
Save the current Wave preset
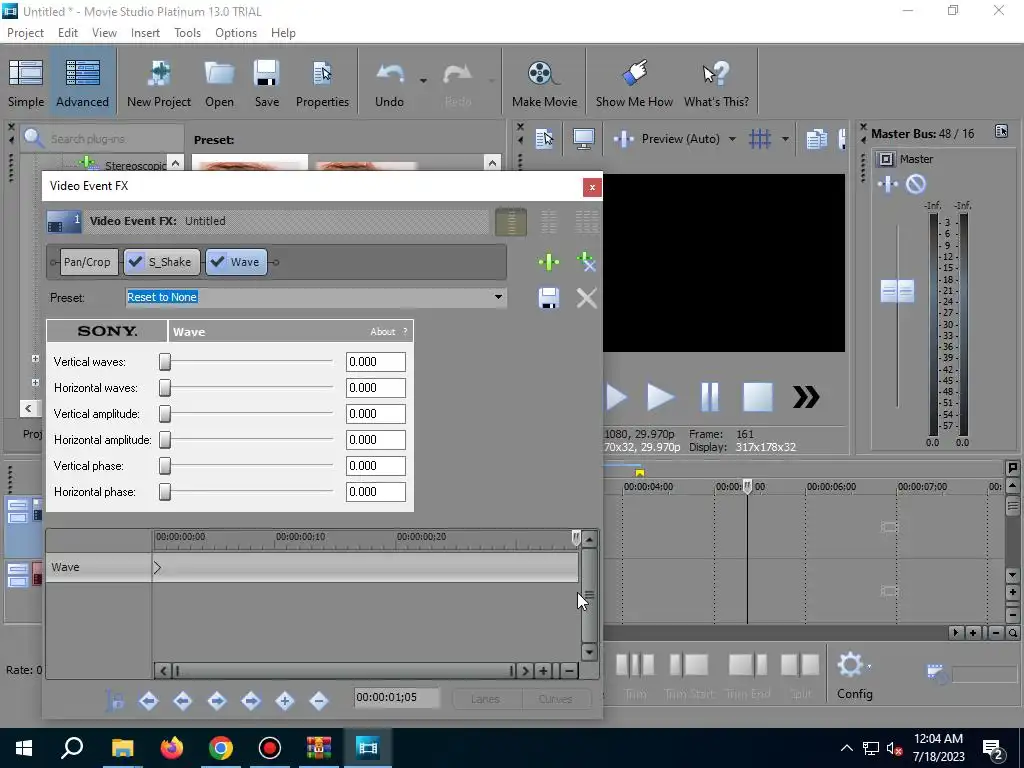(x=549, y=298)
